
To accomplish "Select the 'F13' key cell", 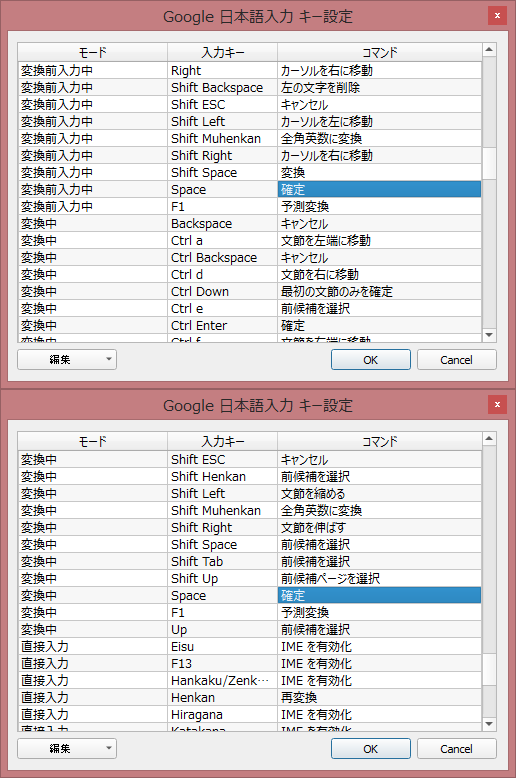I will (x=222, y=663).
